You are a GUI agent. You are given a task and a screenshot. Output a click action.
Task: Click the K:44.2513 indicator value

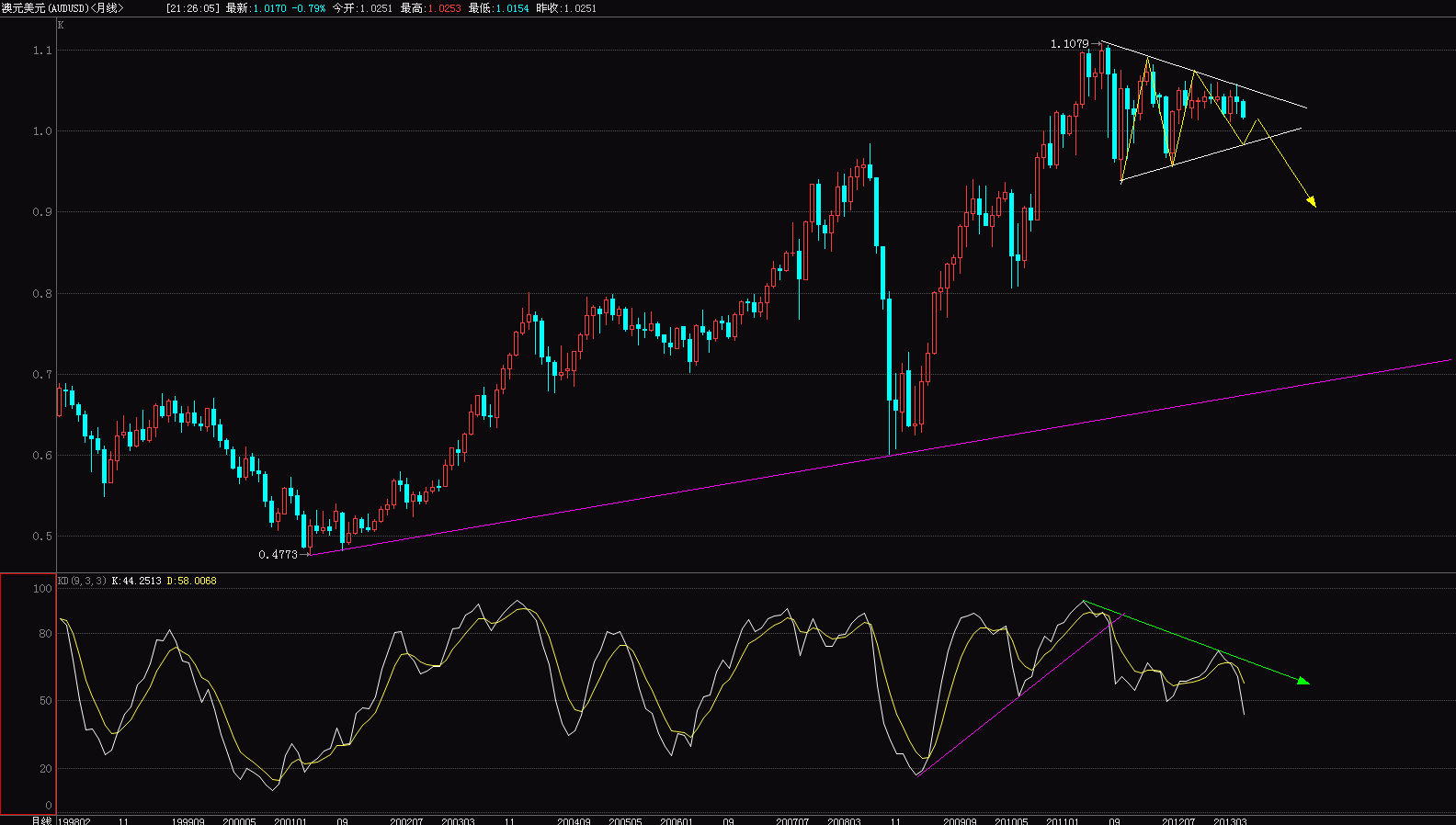tap(136, 581)
